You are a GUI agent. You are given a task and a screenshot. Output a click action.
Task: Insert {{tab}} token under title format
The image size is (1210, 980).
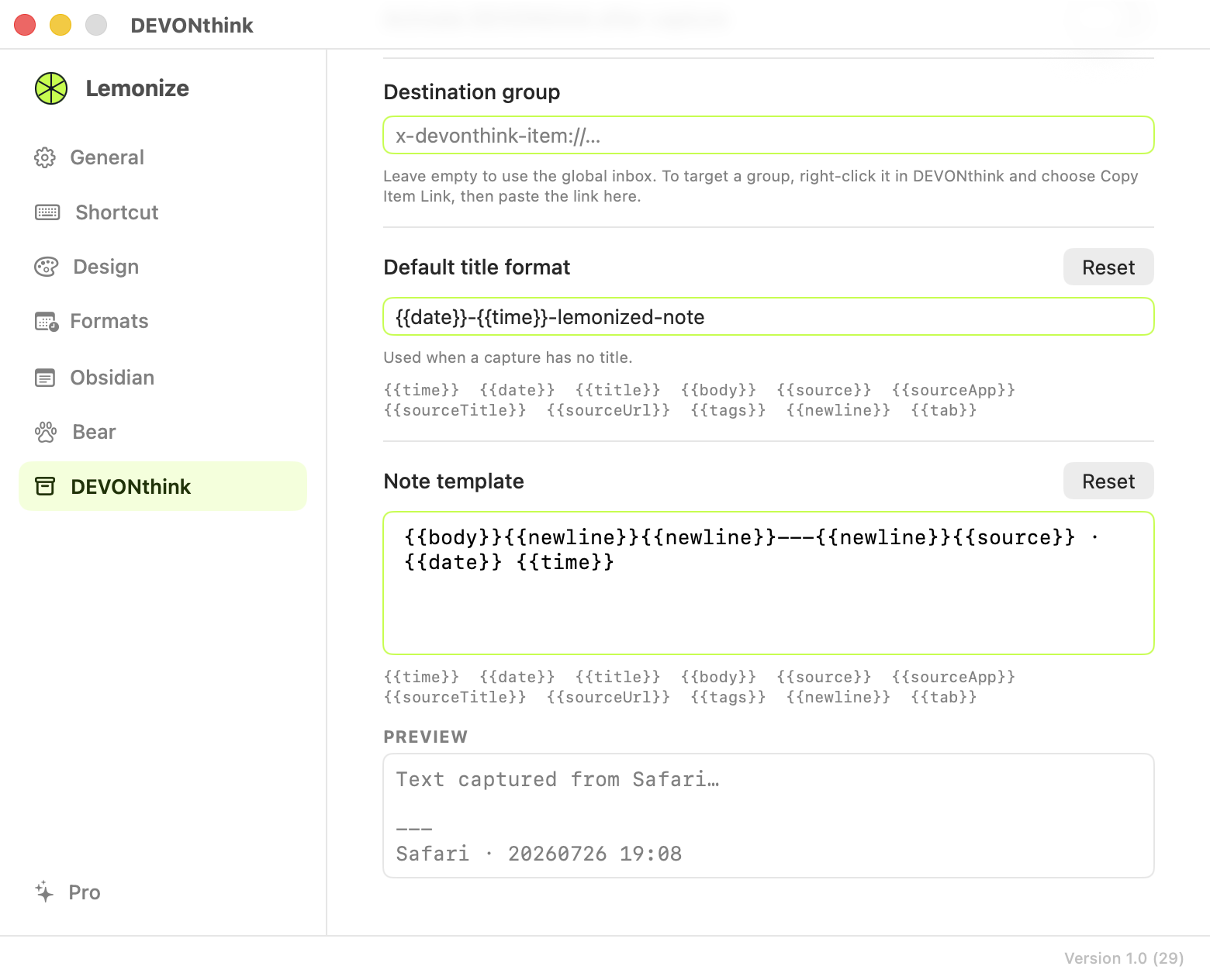point(943,410)
